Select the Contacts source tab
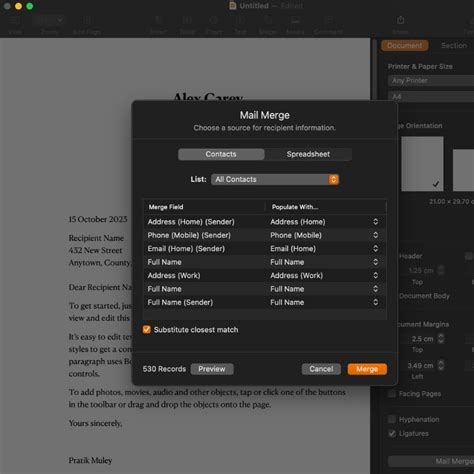This screenshot has height=474, width=474. pyautogui.click(x=221, y=154)
